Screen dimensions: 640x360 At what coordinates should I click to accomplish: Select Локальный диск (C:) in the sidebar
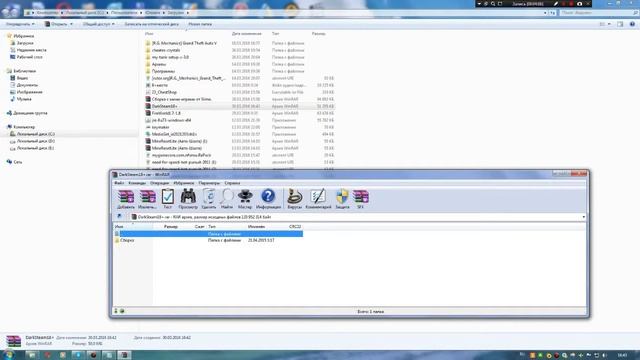pos(36,134)
